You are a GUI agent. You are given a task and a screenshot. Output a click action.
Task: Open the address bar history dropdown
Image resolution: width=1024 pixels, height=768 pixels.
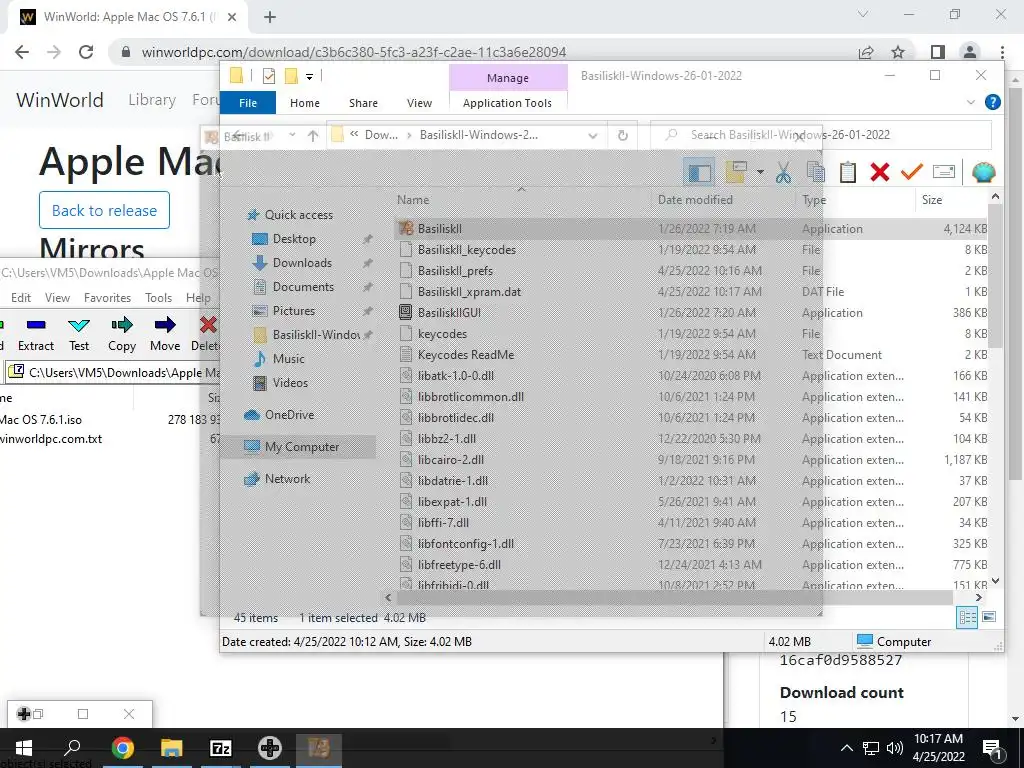tap(592, 135)
